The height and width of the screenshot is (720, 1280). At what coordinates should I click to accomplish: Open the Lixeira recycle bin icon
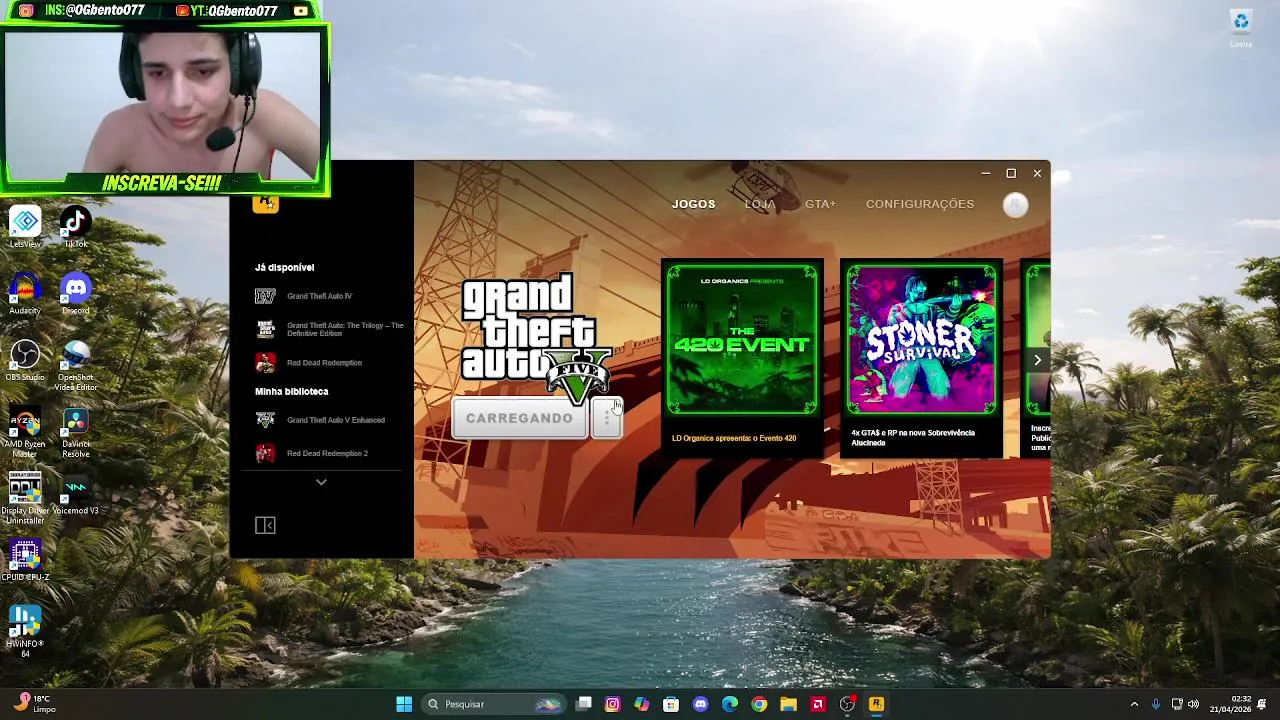1241,27
